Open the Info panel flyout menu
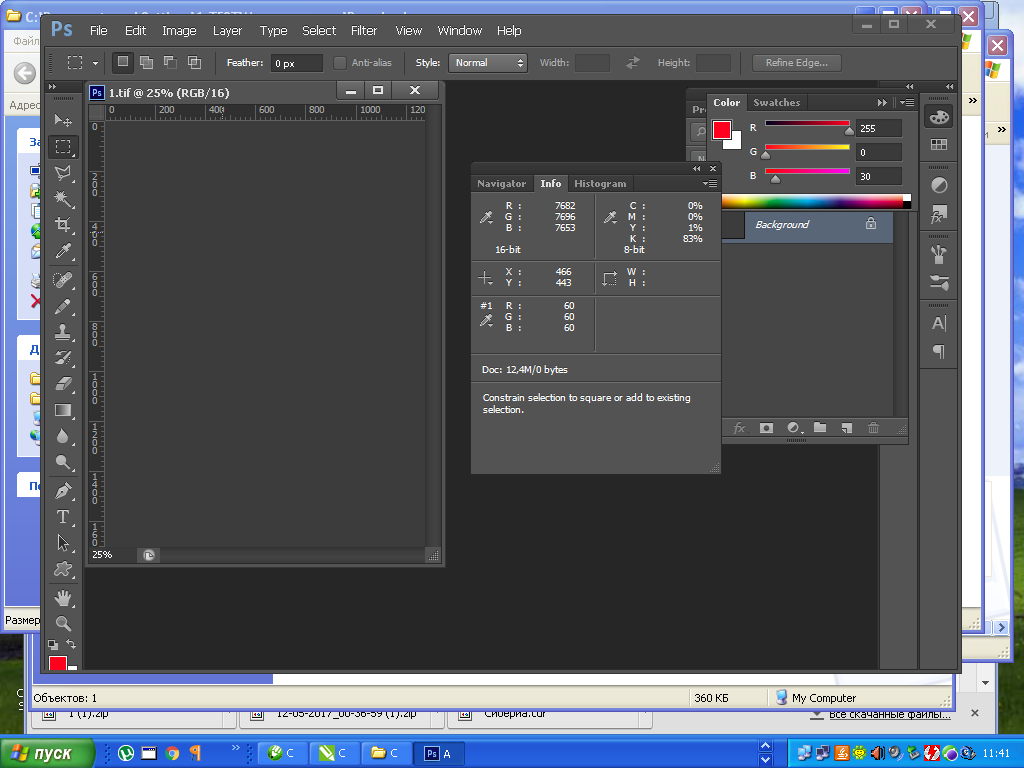Viewport: 1024px width, 768px height. click(710, 184)
